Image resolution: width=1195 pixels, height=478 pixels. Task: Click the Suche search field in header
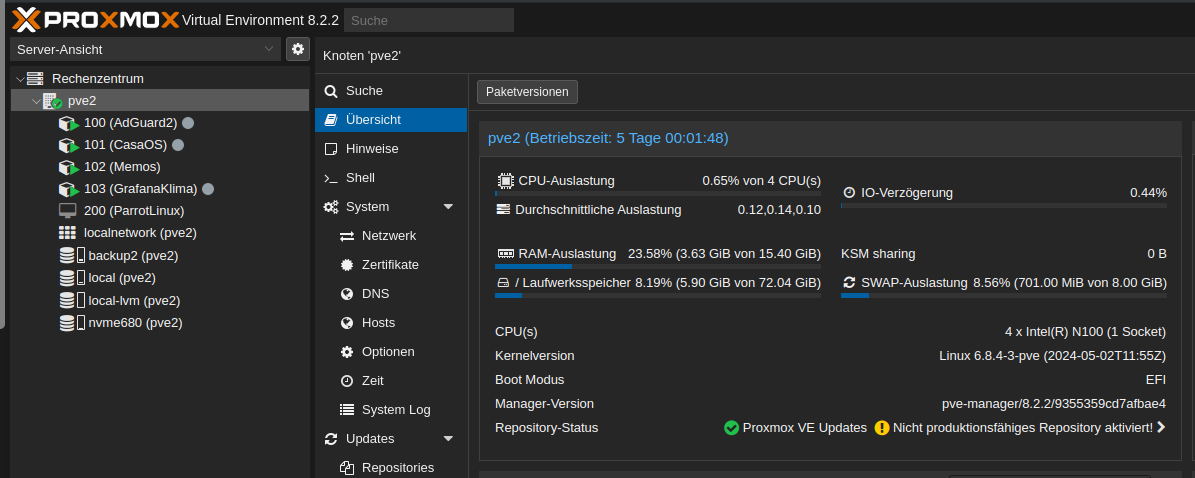[x=429, y=21]
